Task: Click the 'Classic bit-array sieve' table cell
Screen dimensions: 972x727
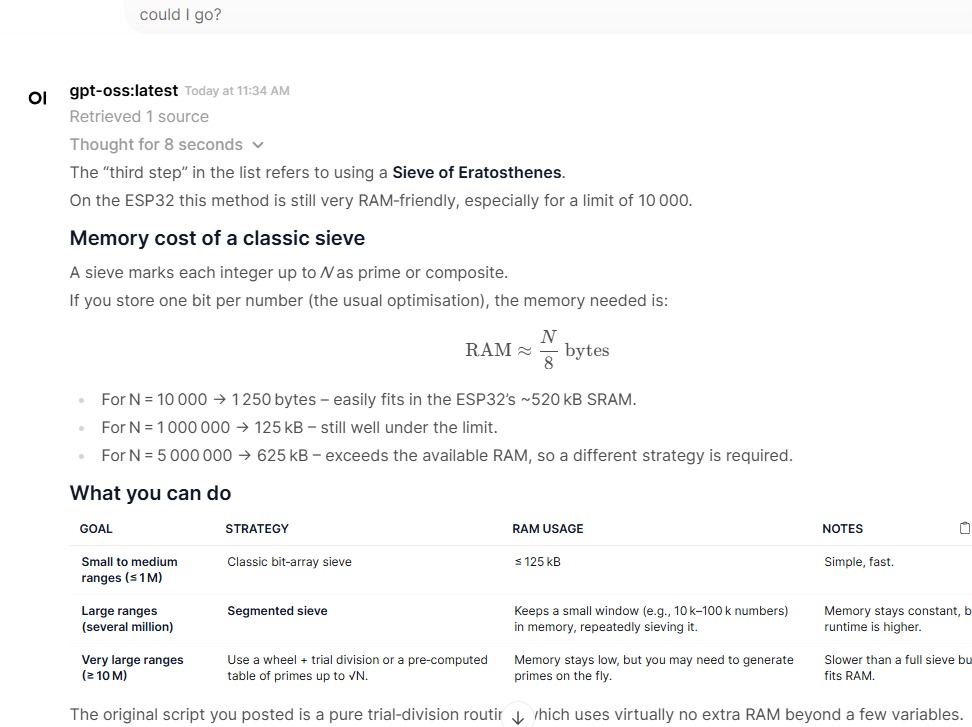Action: (289, 562)
